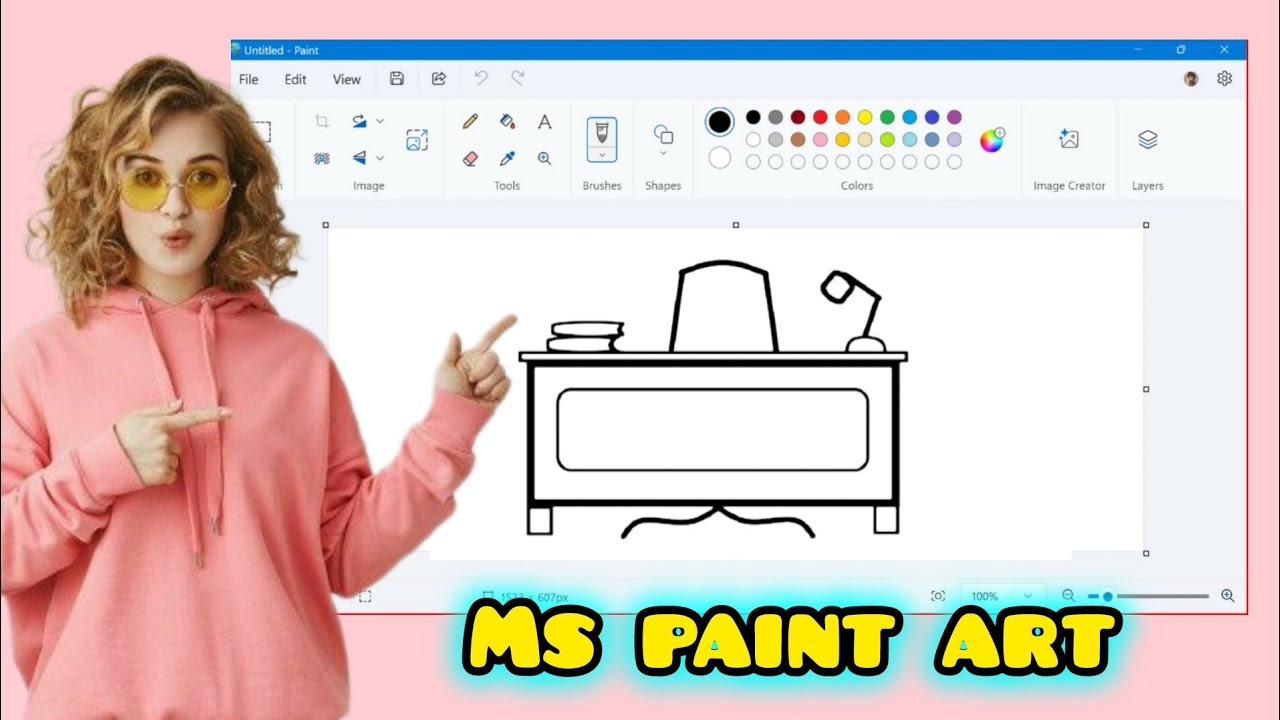Select the Color picker eyedropper tool

point(507,158)
